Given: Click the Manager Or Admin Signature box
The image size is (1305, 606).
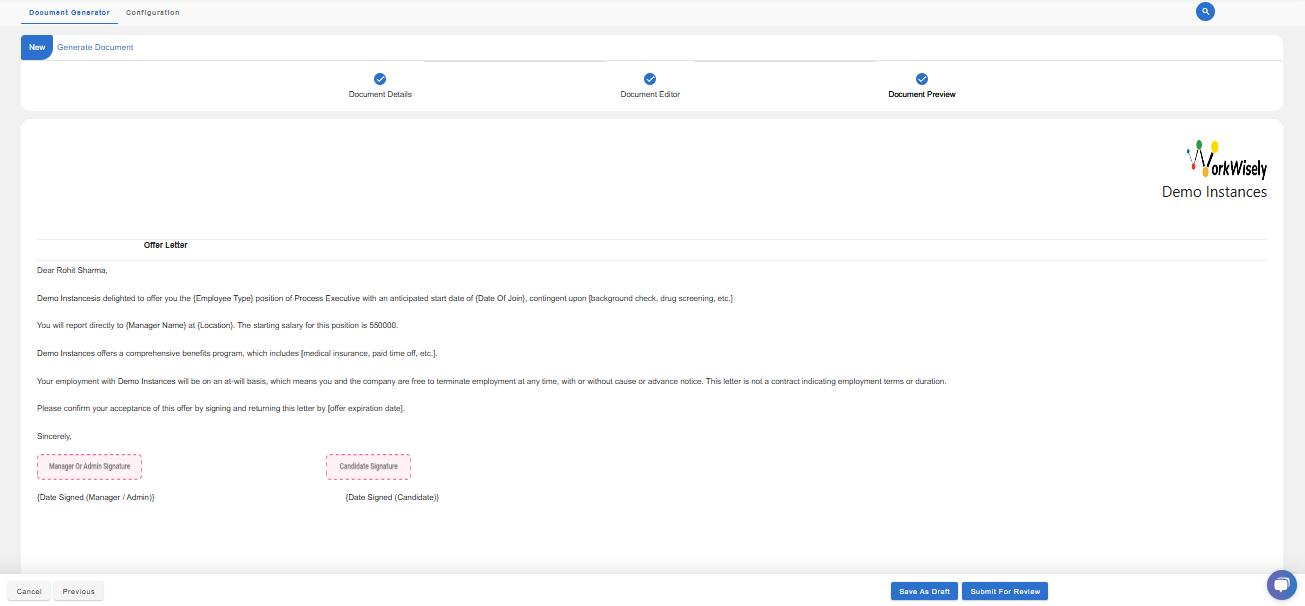Looking at the screenshot, I should pos(90,467).
